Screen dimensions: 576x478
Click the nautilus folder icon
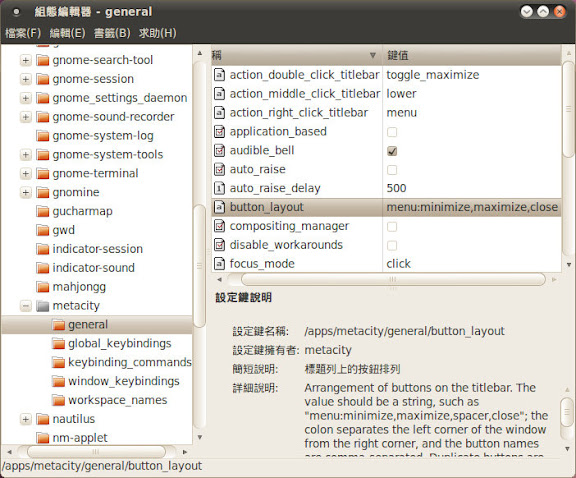[x=43, y=419]
